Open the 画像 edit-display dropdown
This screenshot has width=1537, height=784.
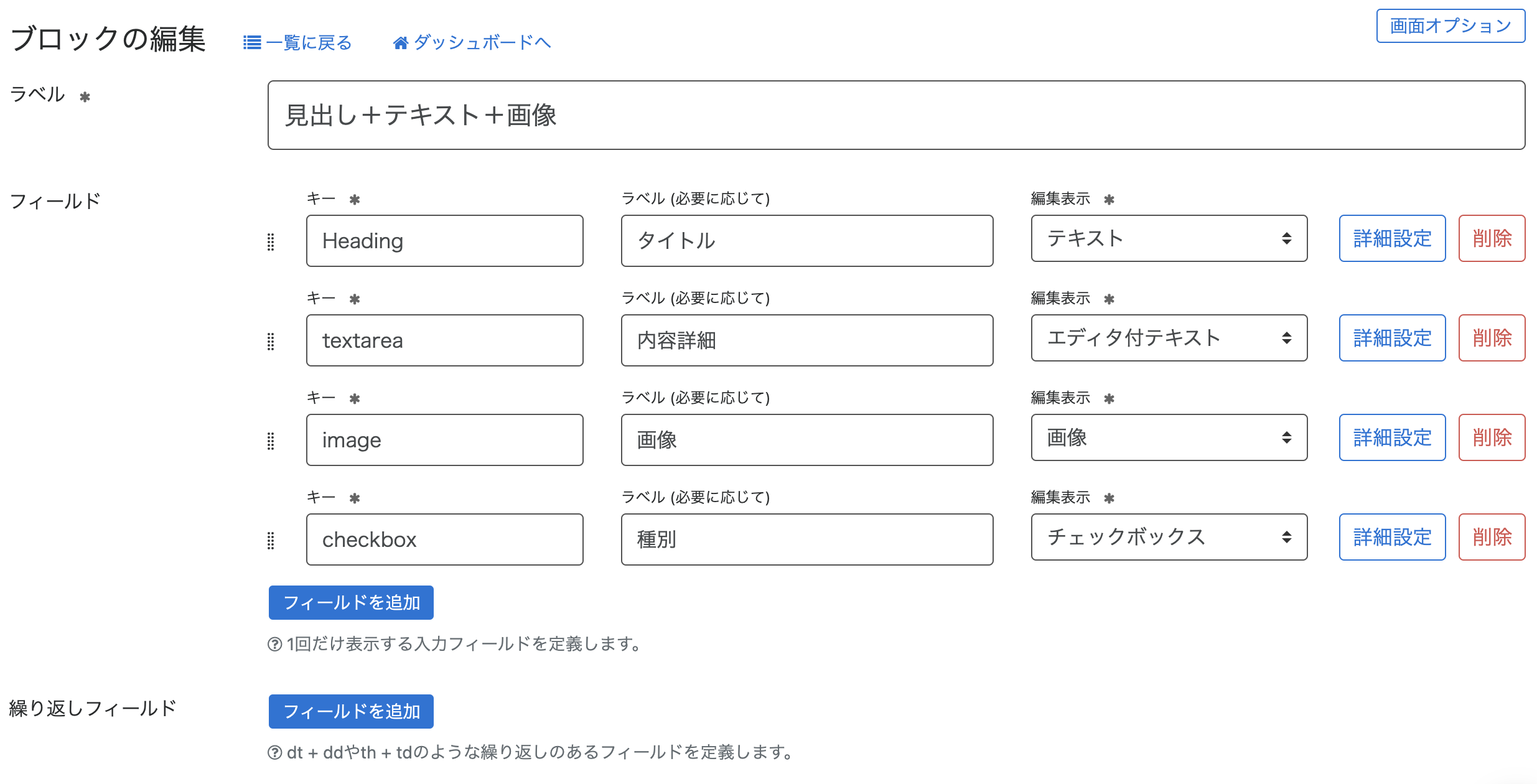(1169, 438)
